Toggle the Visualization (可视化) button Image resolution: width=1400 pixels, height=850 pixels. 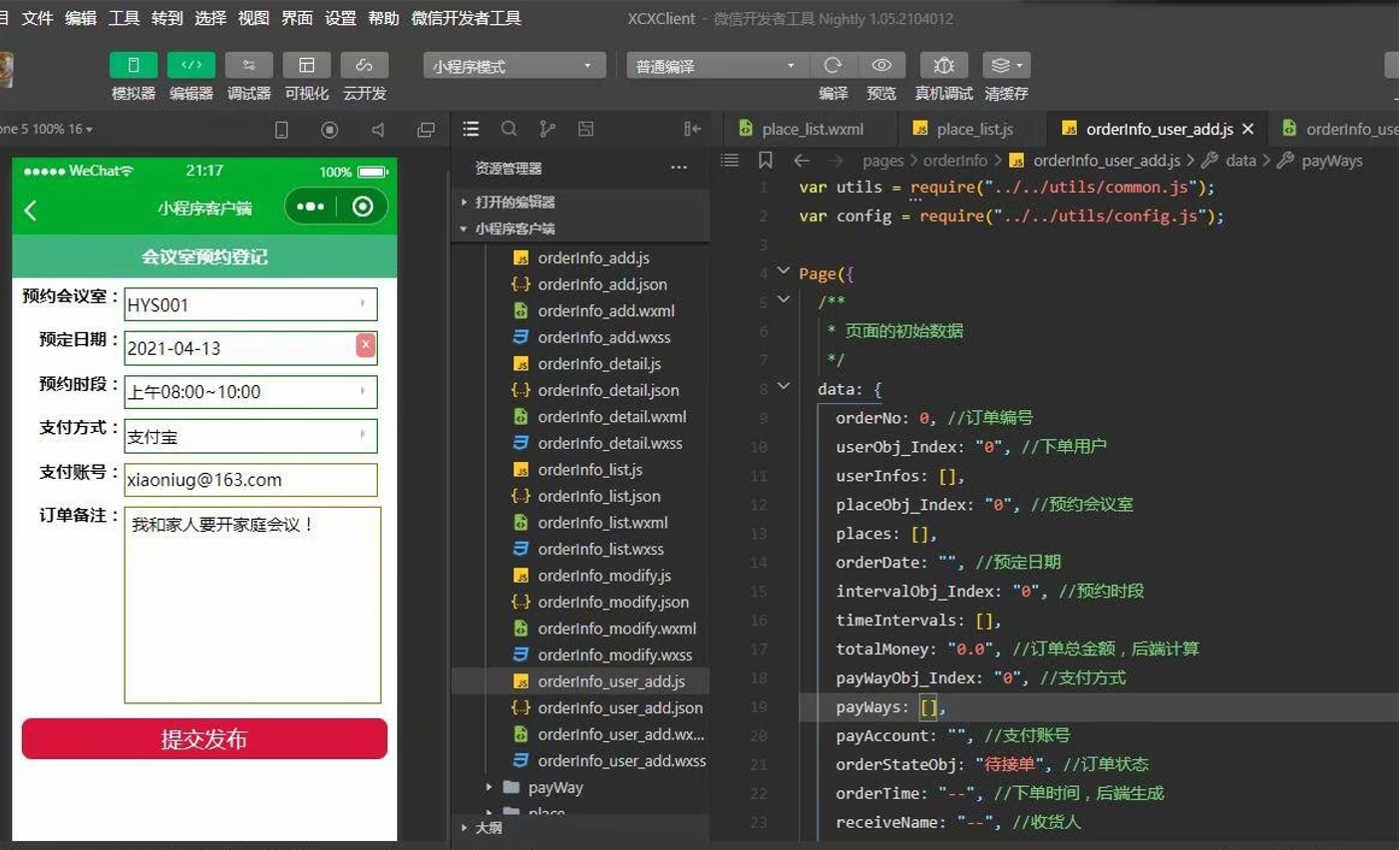[306, 65]
